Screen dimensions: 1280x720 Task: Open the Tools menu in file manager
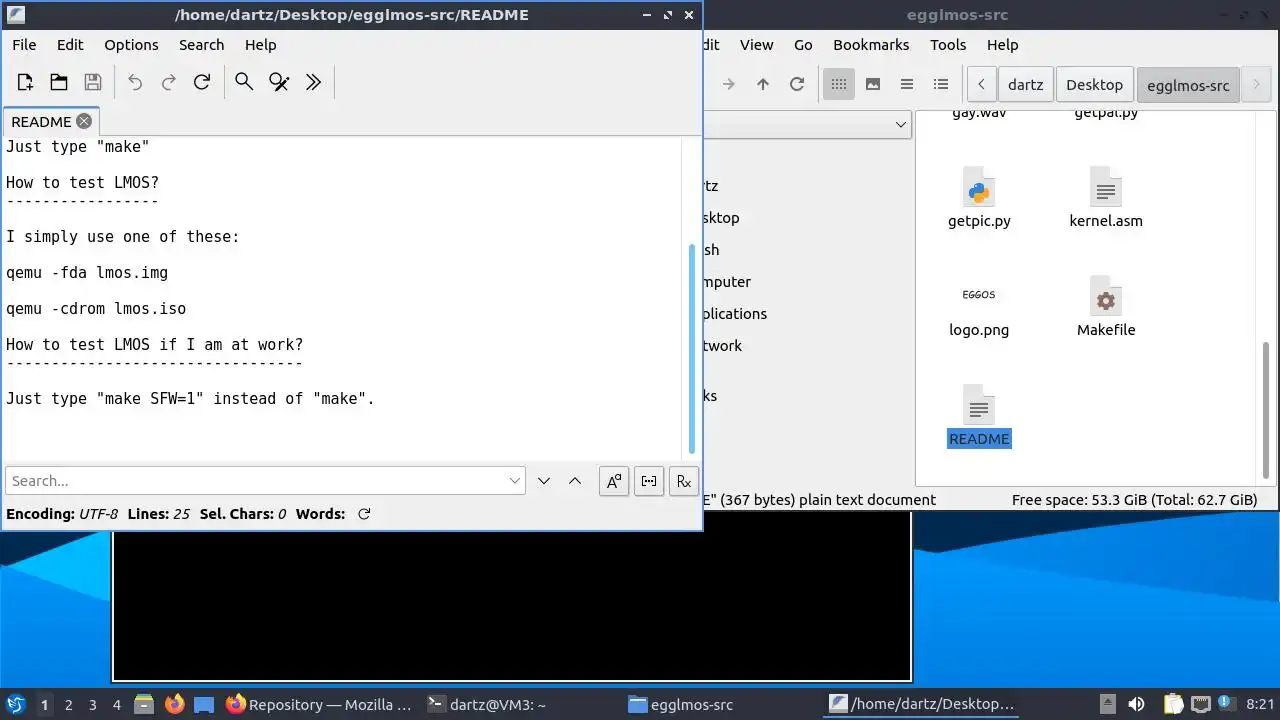pyautogui.click(x=948, y=45)
